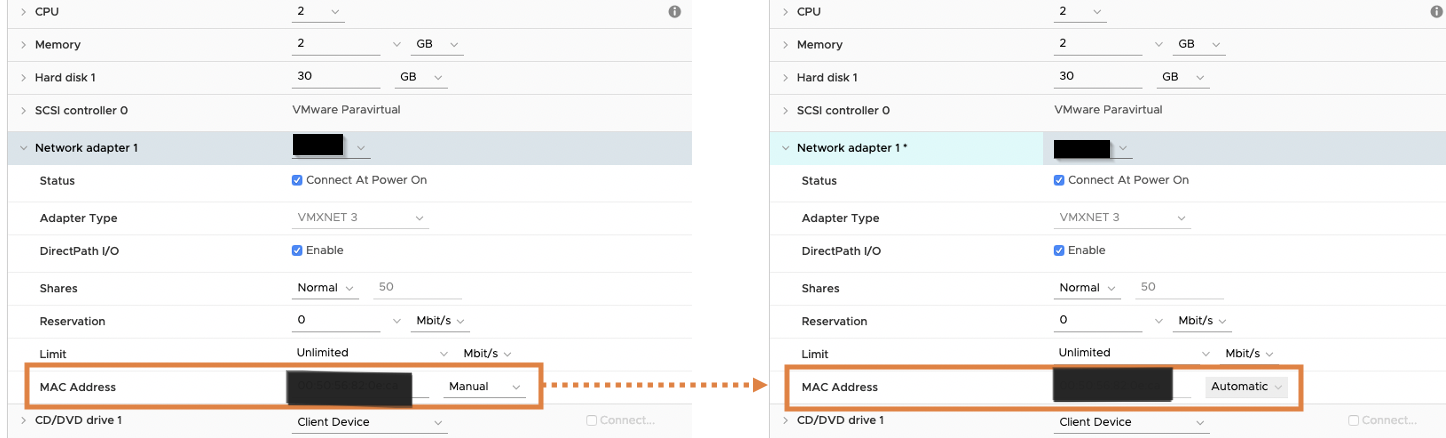Open the Automatic MAC address mode dropdown

coord(1246,387)
